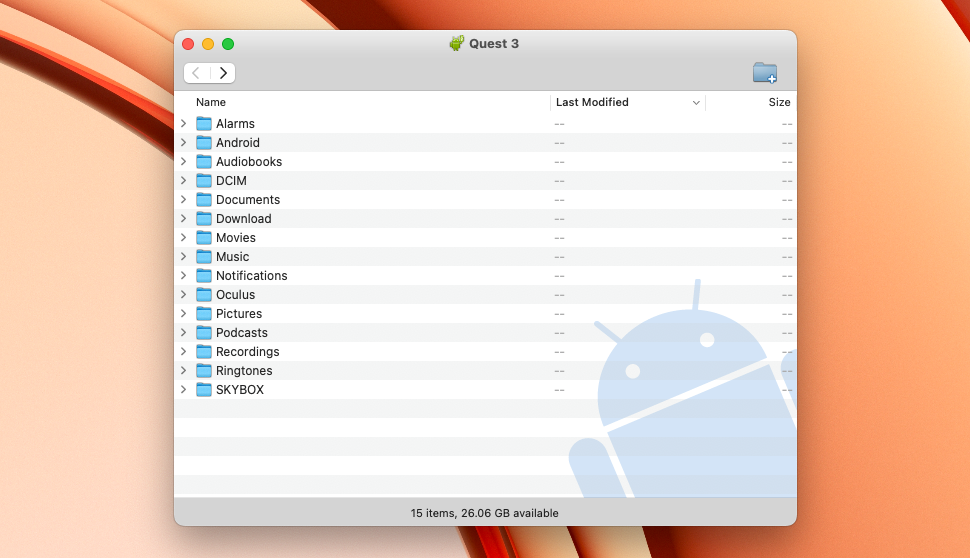Click the Oculus folder icon
970x558 pixels.
click(204, 295)
